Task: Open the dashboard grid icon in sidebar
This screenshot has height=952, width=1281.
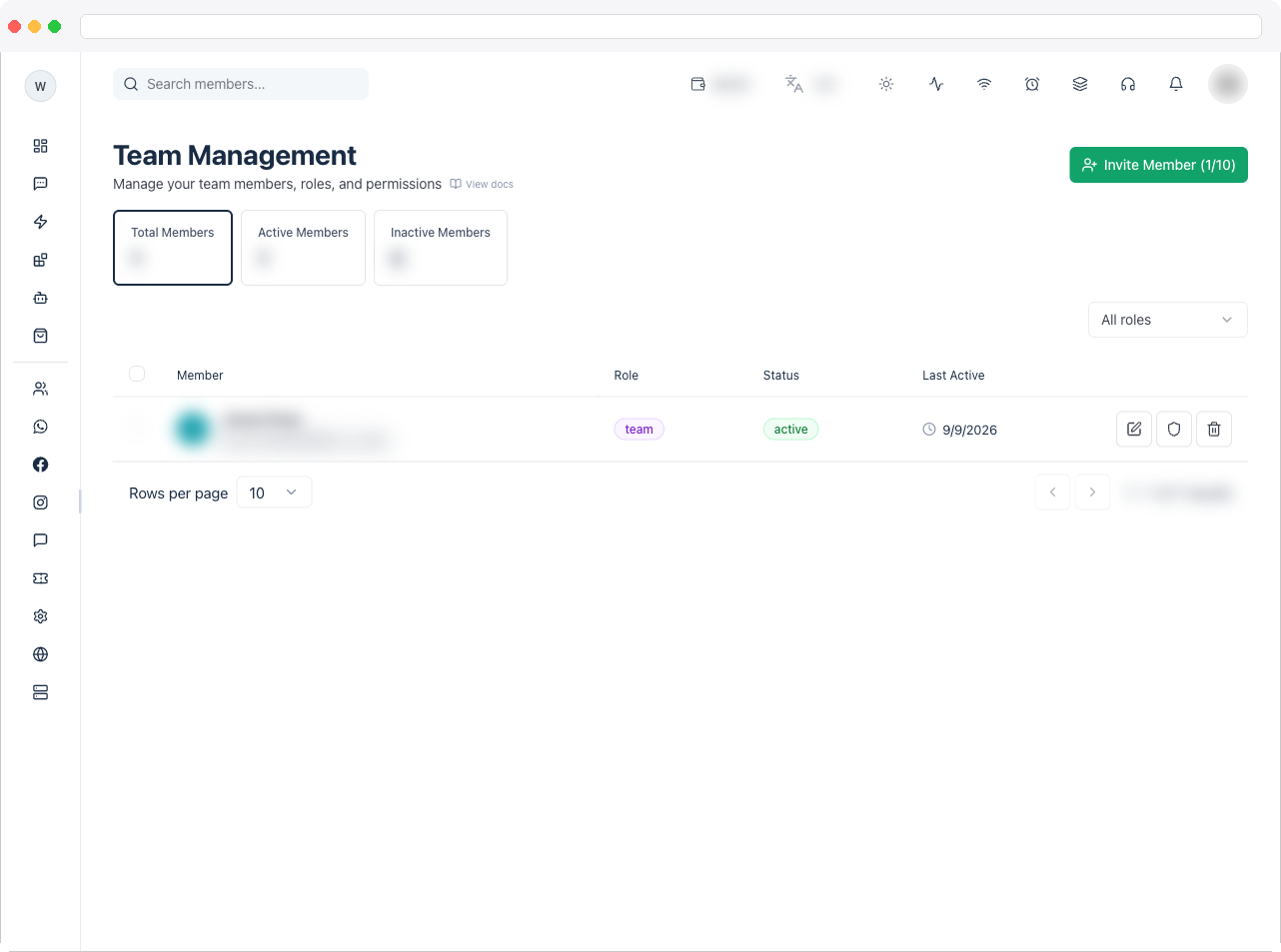Action: coord(40,146)
